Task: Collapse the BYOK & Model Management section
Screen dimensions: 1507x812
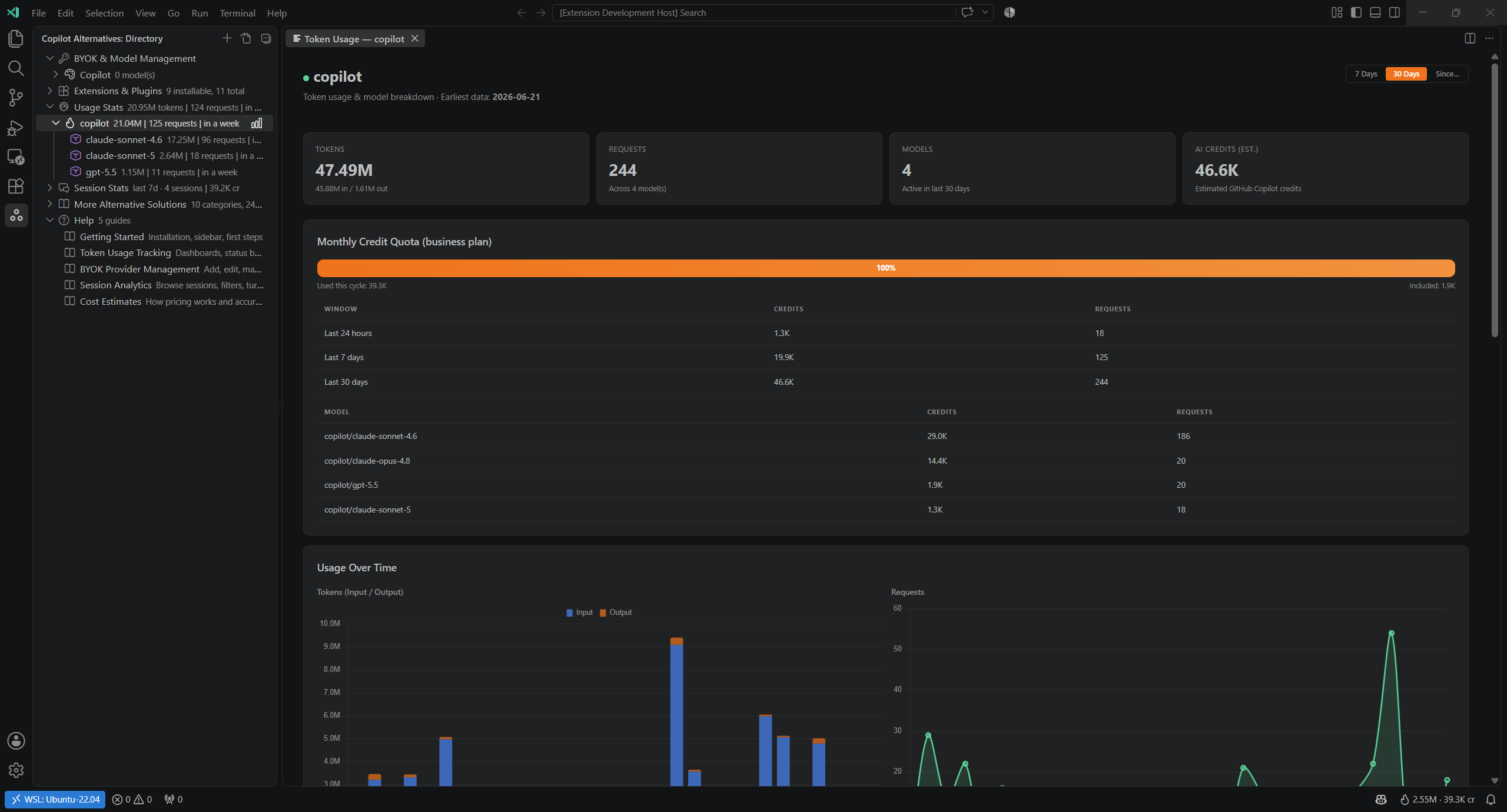Action: pyautogui.click(x=50, y=58)
